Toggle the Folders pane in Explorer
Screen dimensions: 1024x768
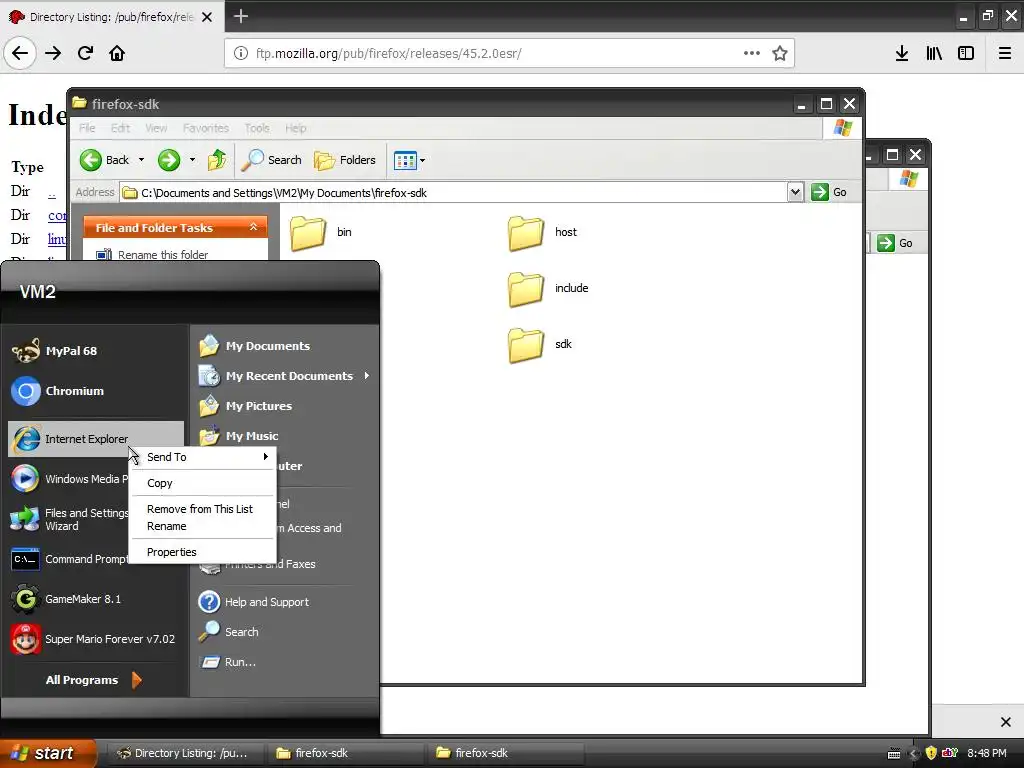(345, 160)
